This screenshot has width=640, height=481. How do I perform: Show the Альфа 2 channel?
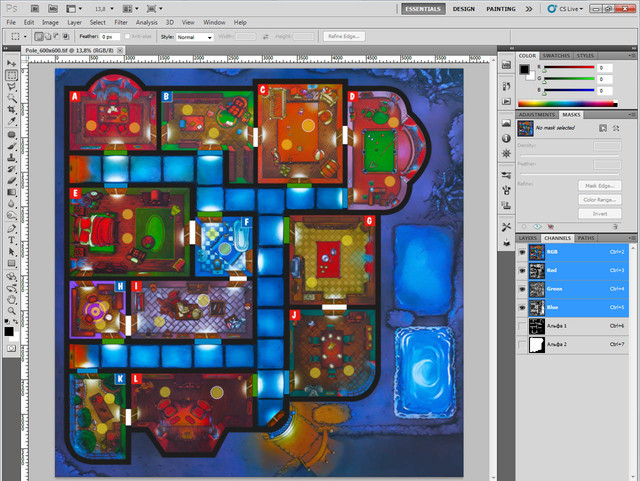pyautogui.click(x=522, y=344)
